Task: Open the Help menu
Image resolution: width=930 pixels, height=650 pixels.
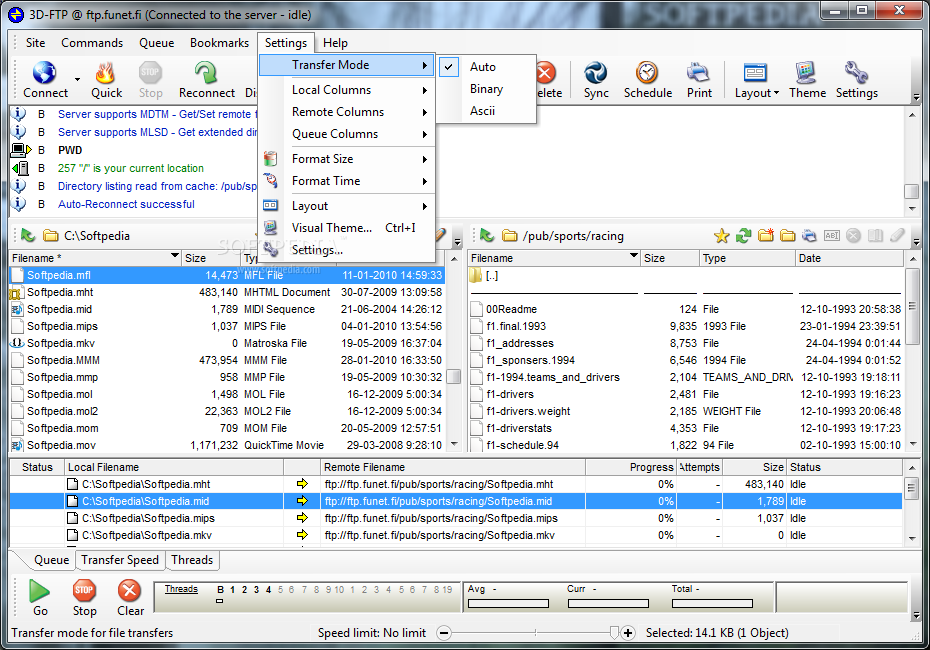Action: [x=335, y=43]
